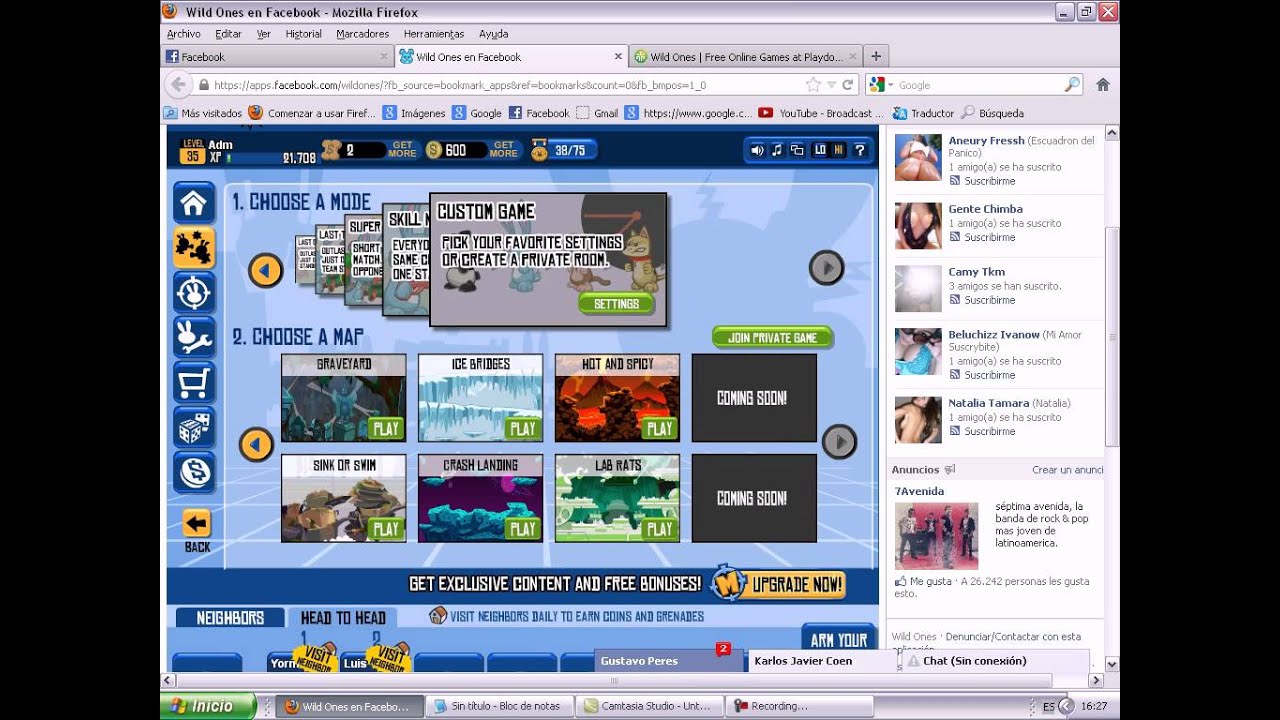Click the medal icon beside 38/75
1280x720 pixels.
540,150
